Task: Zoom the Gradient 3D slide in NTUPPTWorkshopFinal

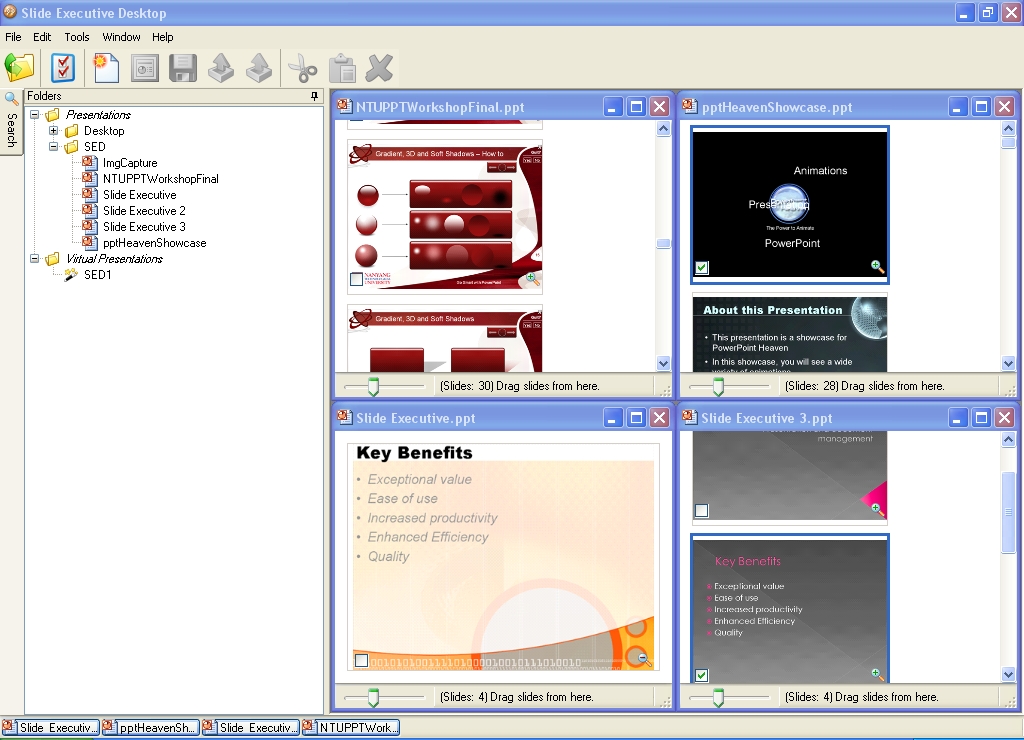Action: coord(532,279)
